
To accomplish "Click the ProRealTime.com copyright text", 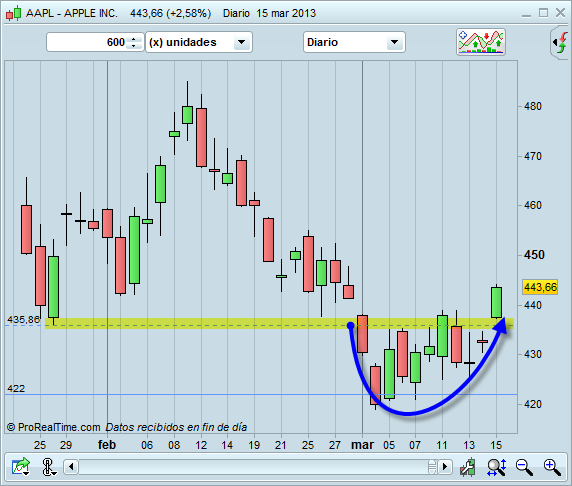I will click(53, 427).
